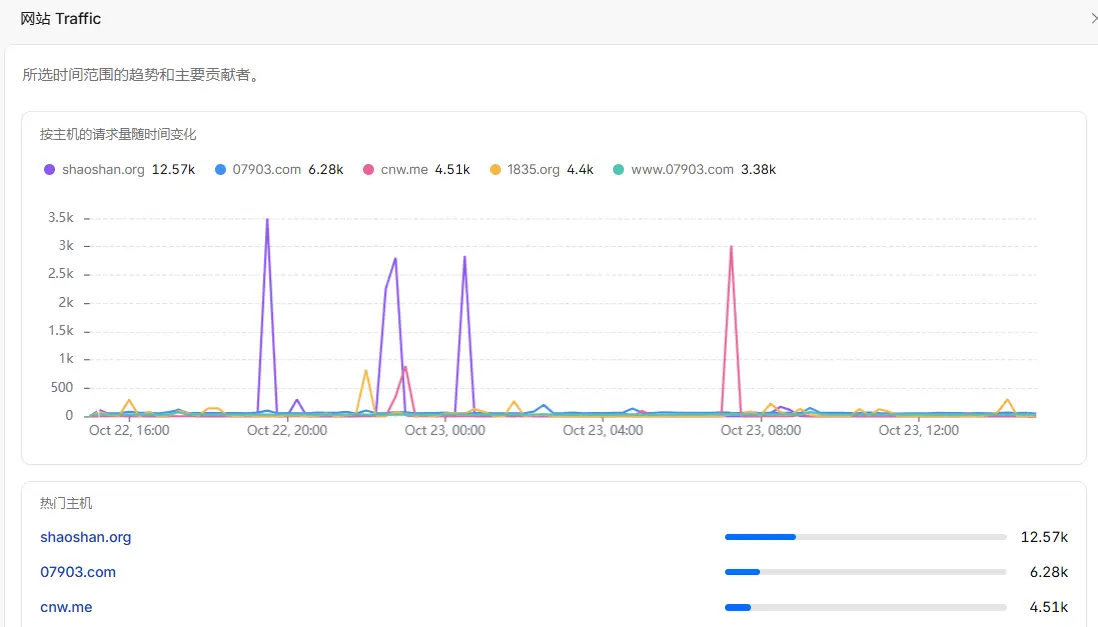Expand the chevron beside 网站 Traffic header
This screenshot has width=1098, height=627.
(1093, 18)
